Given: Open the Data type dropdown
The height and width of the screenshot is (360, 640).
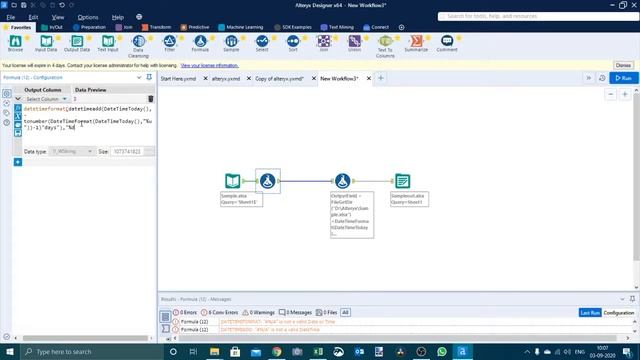Looking at the screenshot, I should (x=72, y=151).
